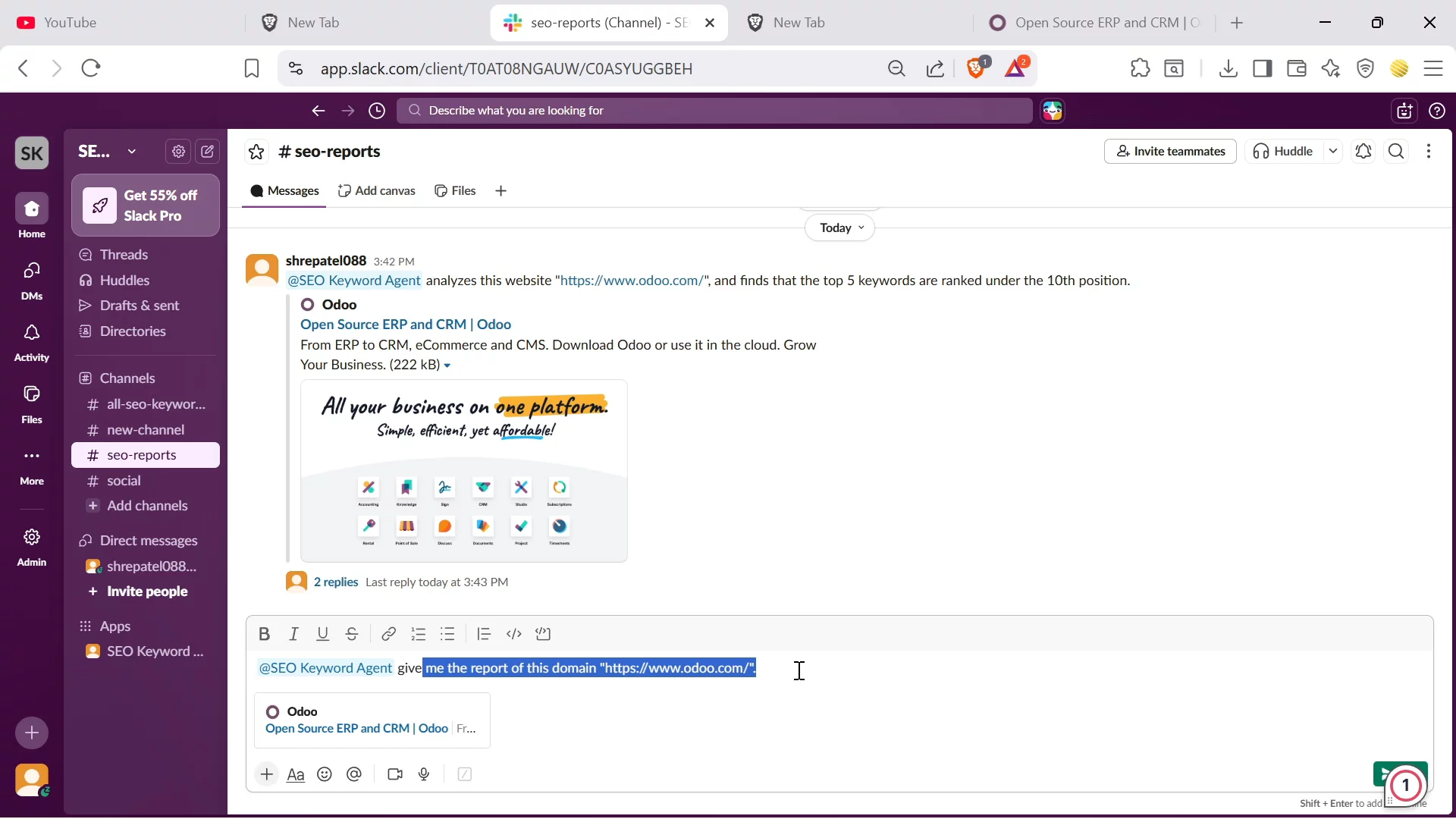Collapse the Odoo link preview
Screen dimensions: 1456x819
(447, 366)
